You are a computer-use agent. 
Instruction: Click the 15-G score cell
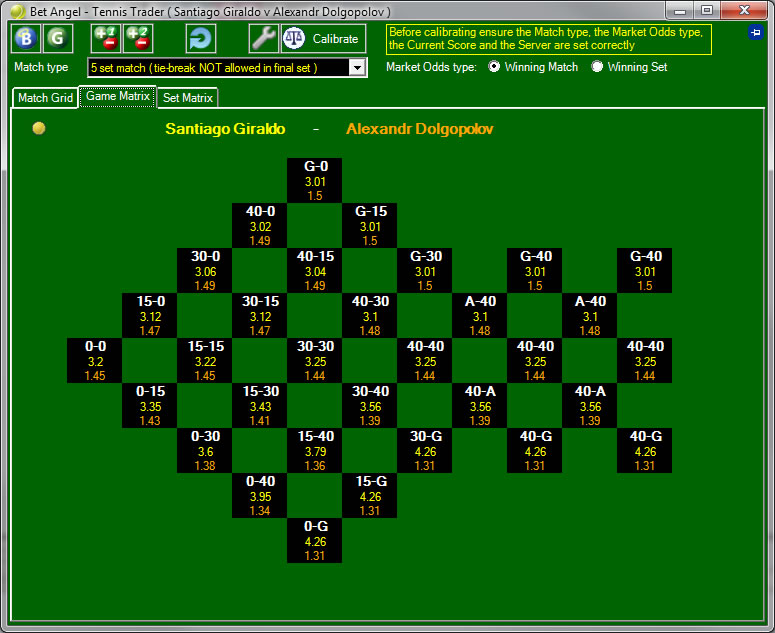pyautogui.click(x=370, y=495)
